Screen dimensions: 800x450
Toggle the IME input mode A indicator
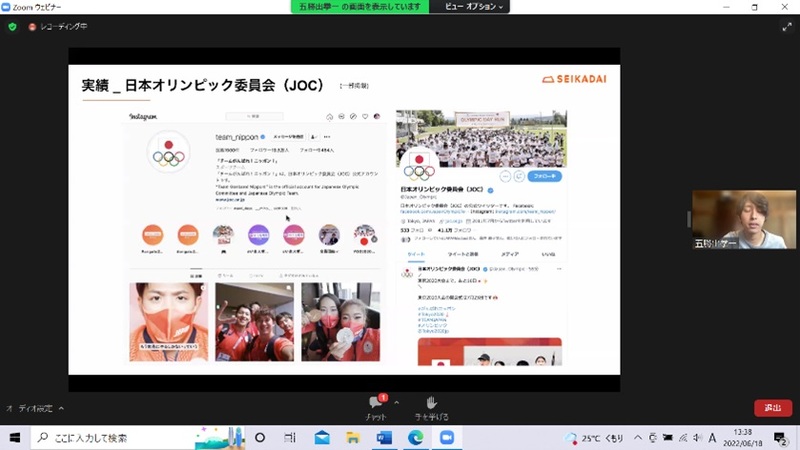pos(712,438)
